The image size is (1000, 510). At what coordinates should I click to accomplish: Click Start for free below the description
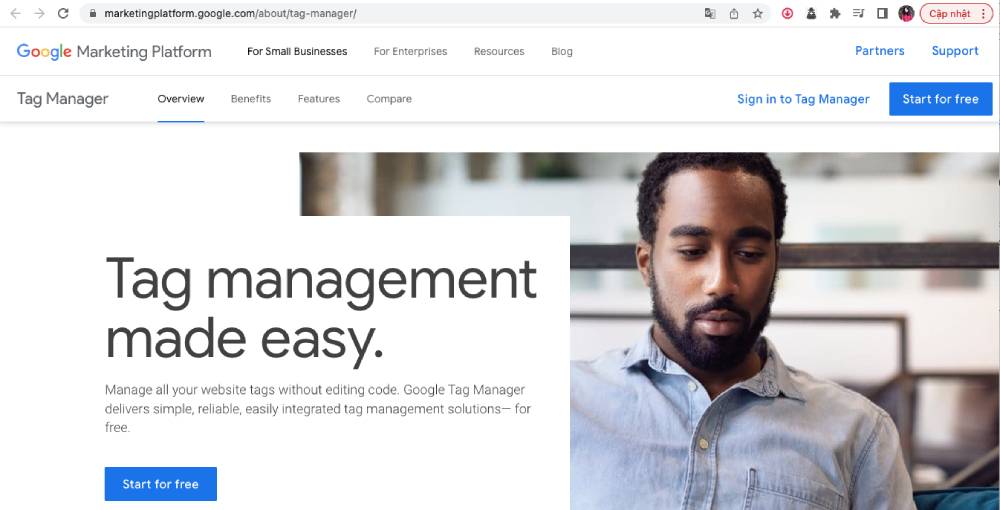pyautogui.click(x=161, y=484)
